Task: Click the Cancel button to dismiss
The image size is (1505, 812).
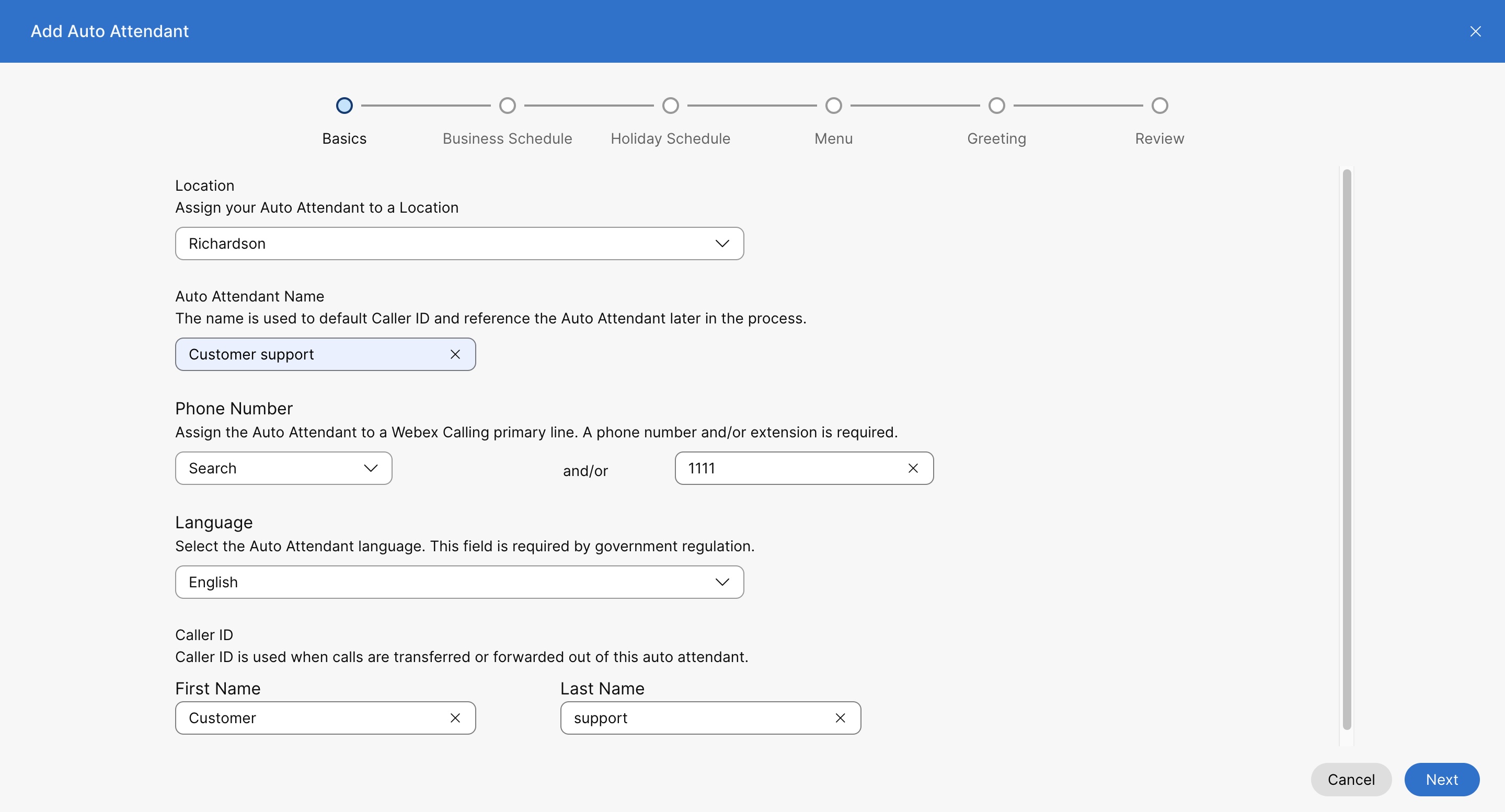Action: coord(1351,779)
